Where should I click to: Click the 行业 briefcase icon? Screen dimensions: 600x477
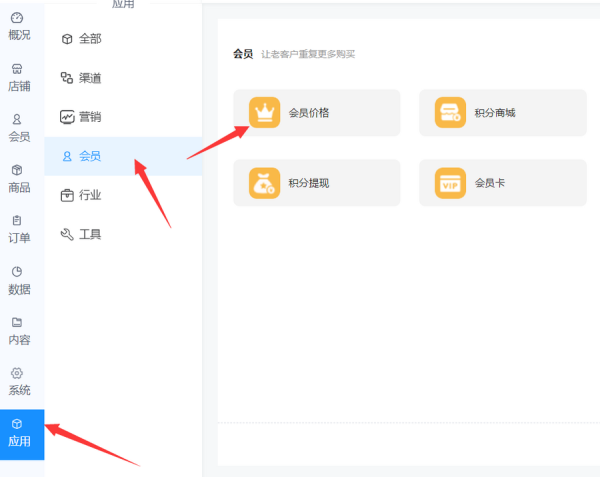point(67,195)
